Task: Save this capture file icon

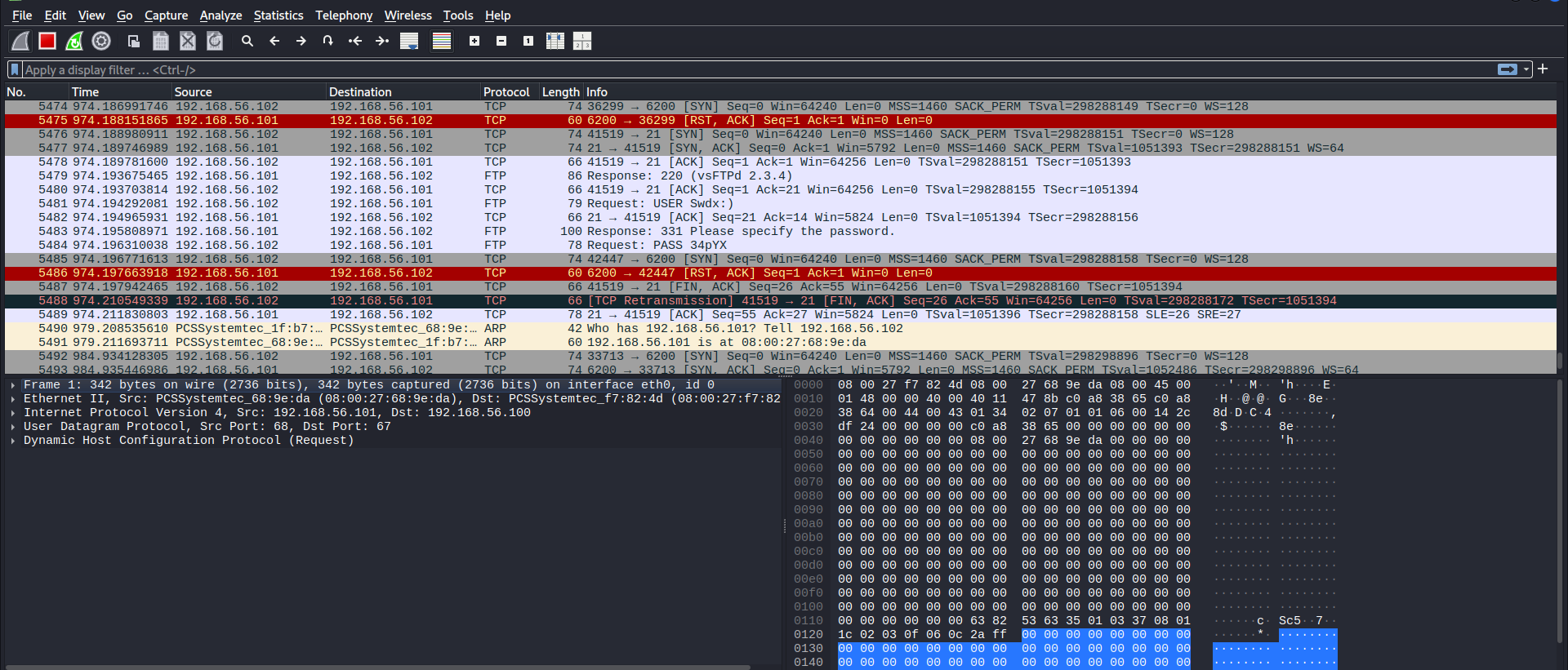Action: pyautogui.click(x=161, y=41)
